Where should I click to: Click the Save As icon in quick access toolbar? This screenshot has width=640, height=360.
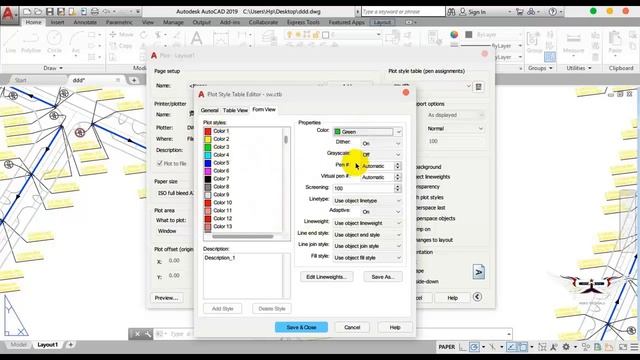[60, 12]
